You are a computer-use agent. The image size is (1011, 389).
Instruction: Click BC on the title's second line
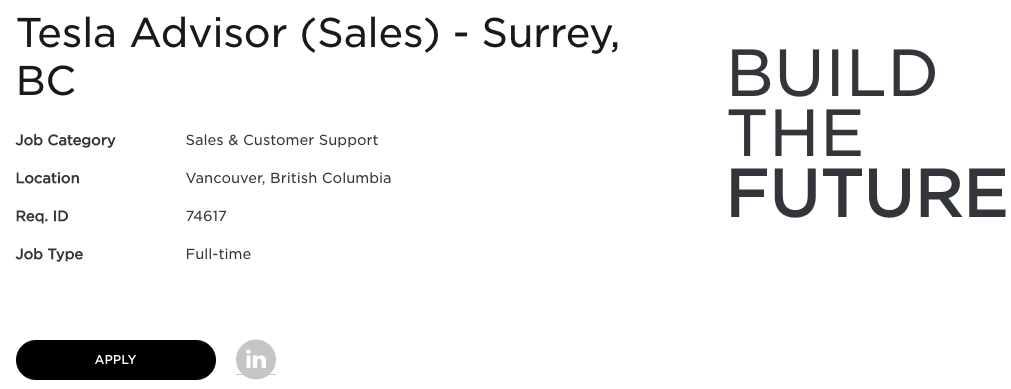point(46,81)
